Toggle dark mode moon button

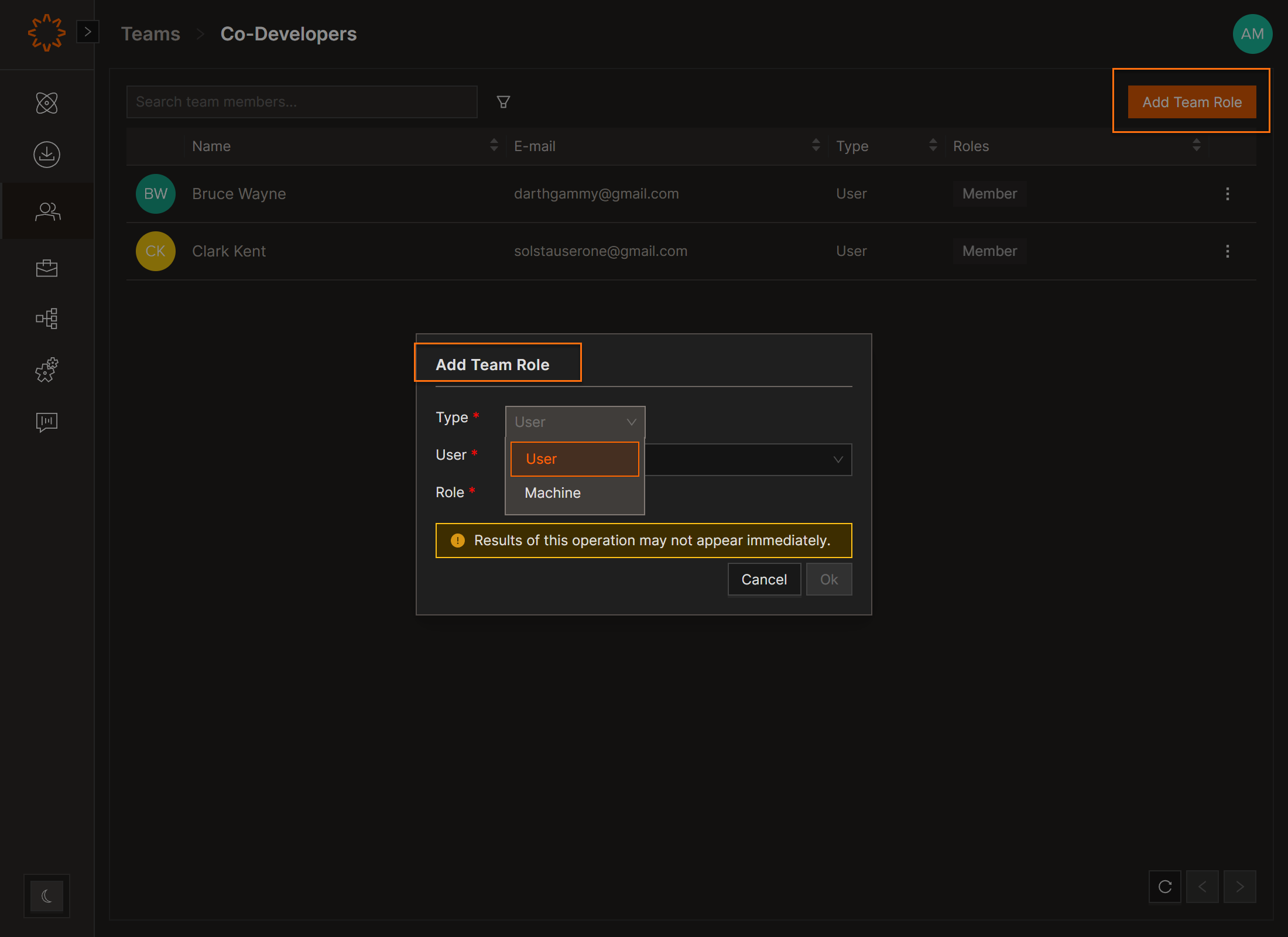pyautogui.click(x=47, y=896)
